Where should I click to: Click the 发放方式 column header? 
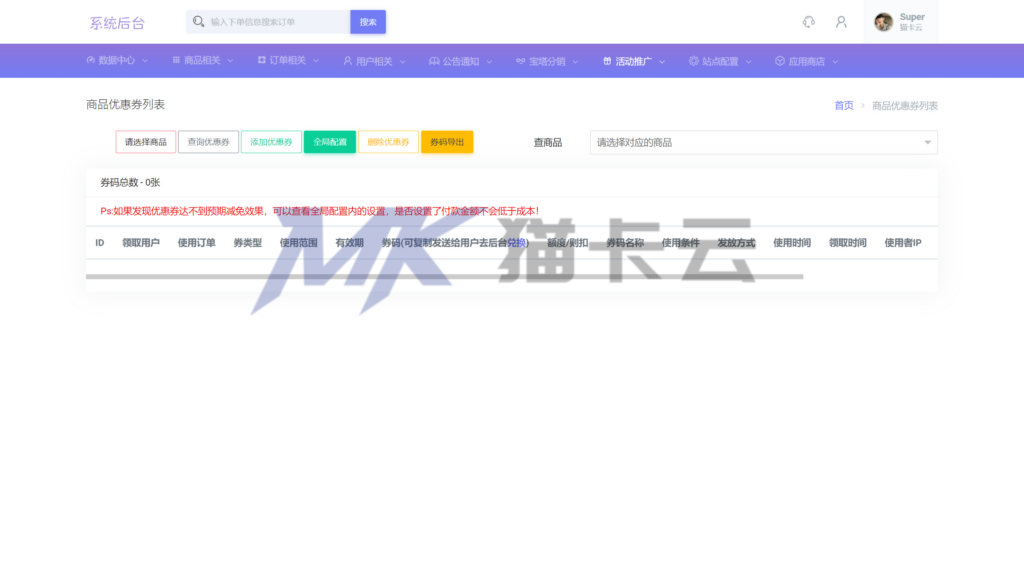pos(736,243)
